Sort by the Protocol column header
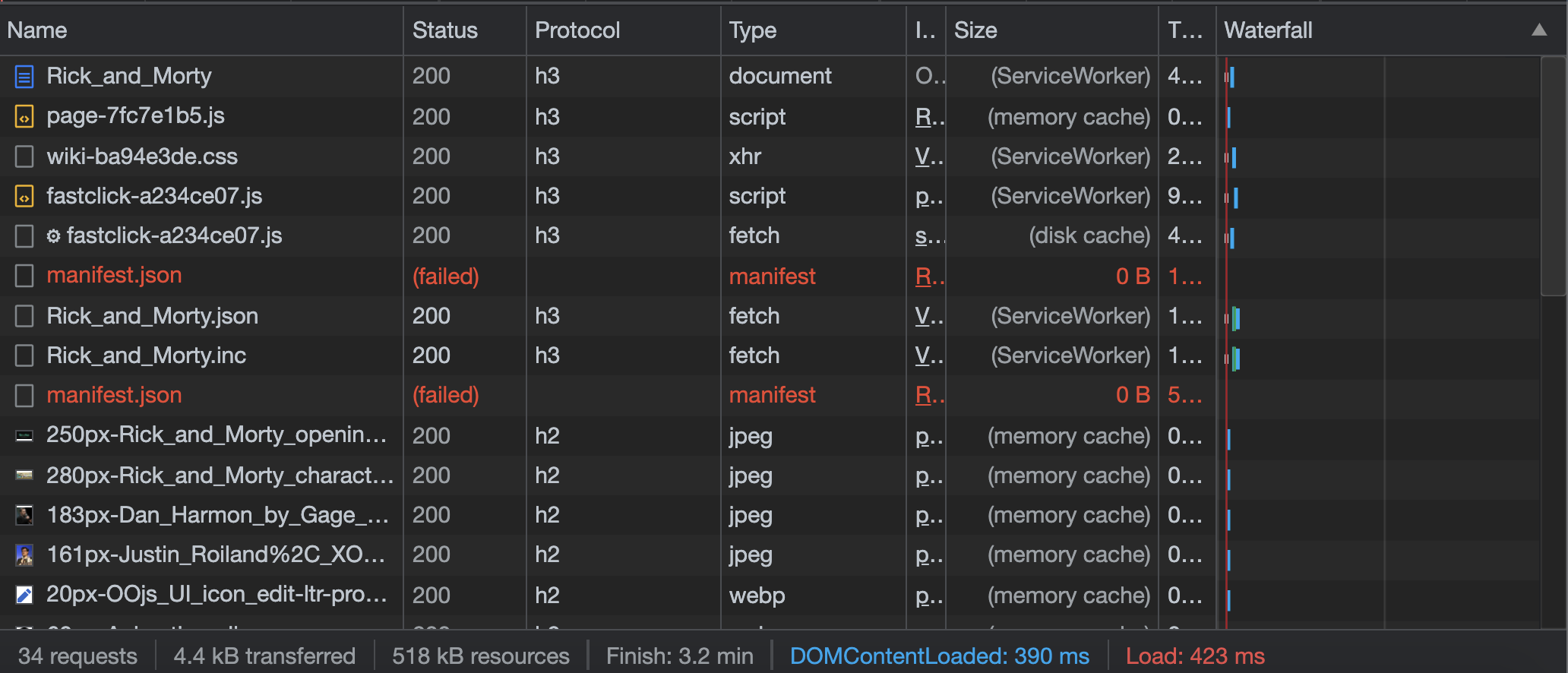Viewport: 1568px width, 673px height. (577, 30)
